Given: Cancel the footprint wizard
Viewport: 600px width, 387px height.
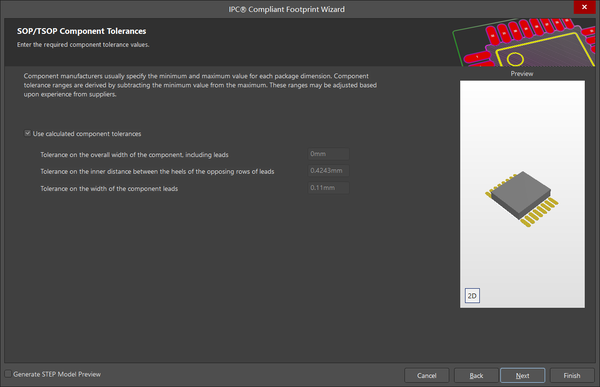Looking at the screenshot, I should tap(427, 376).
